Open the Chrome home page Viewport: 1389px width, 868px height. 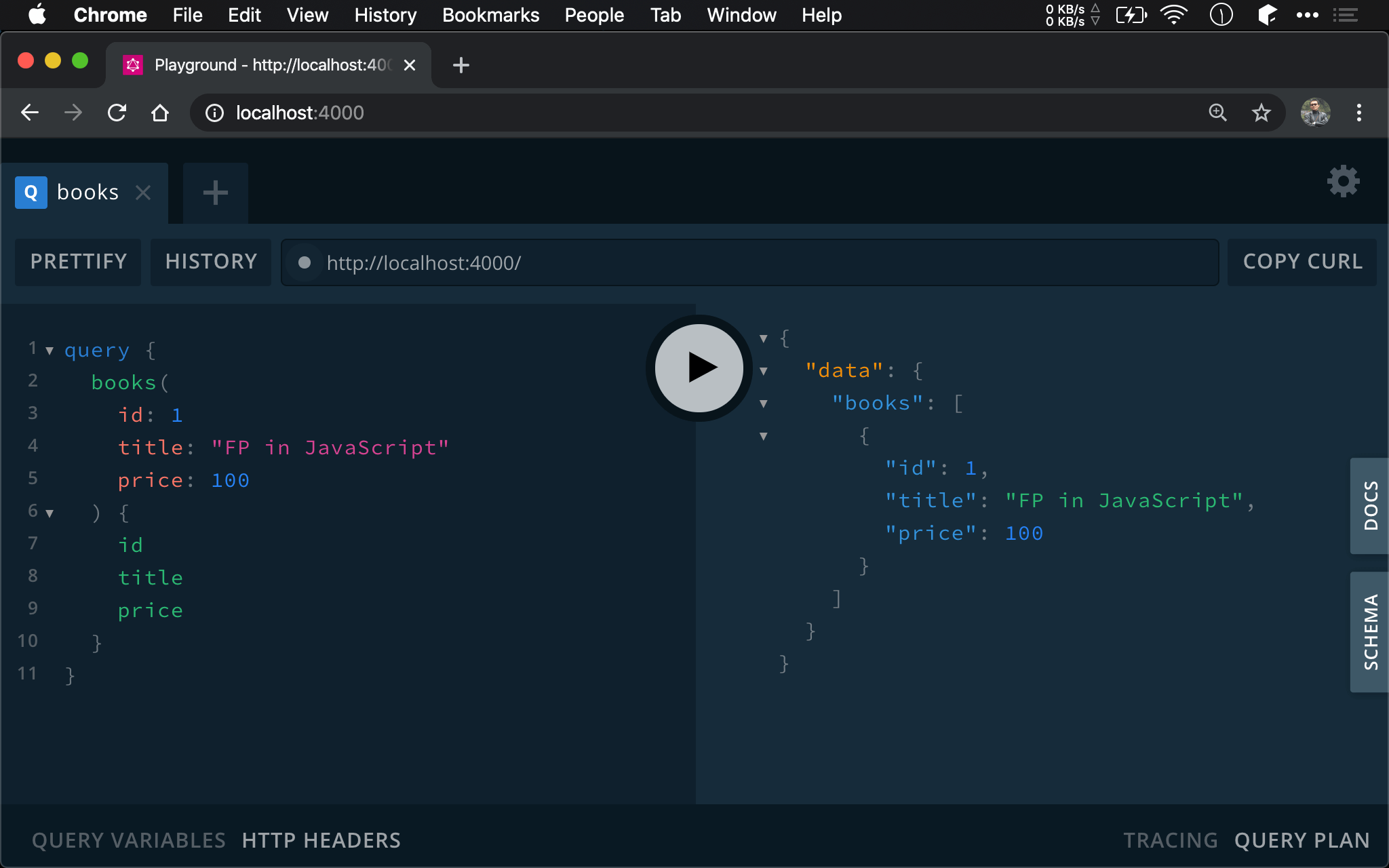[x=160, y=113]
